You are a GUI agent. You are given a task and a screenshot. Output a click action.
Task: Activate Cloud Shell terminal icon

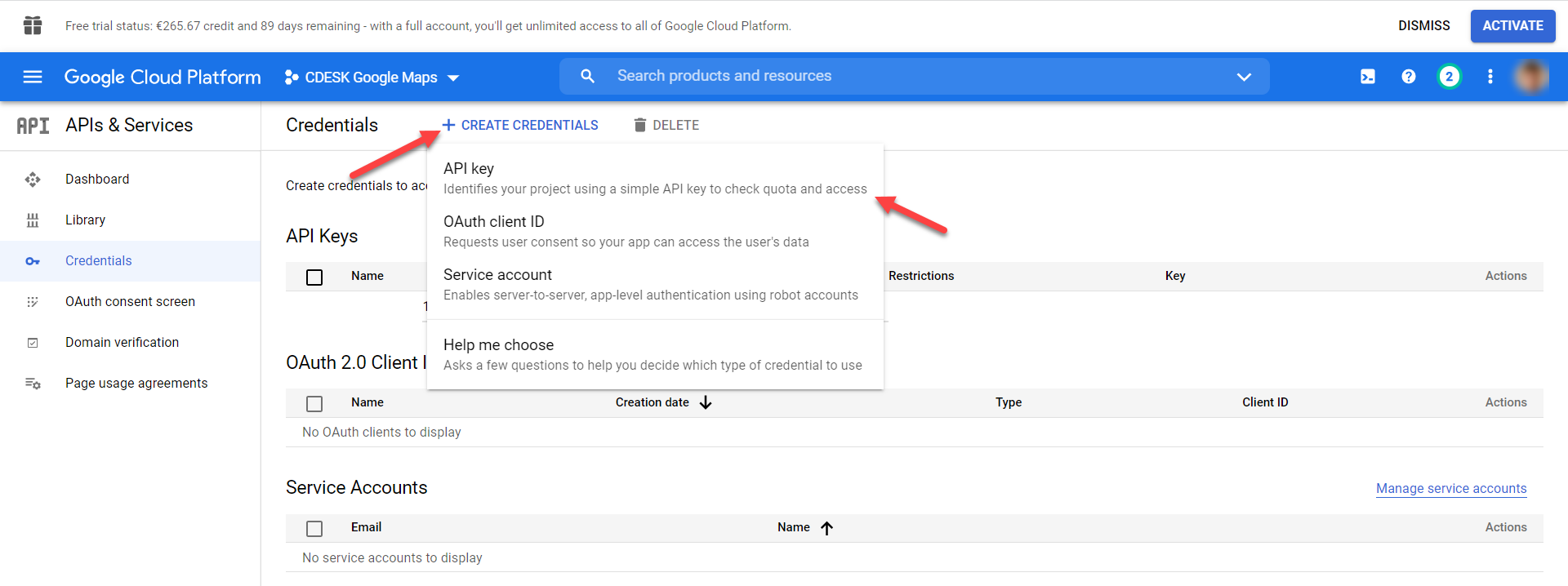coord(1368,77)
